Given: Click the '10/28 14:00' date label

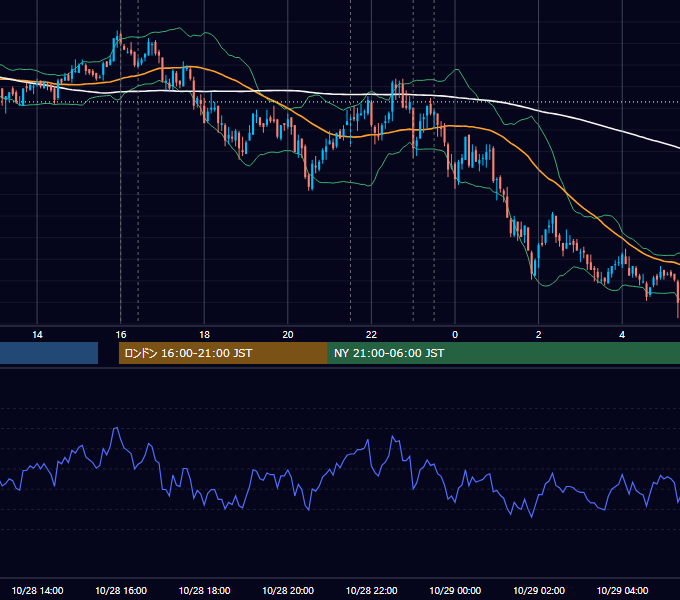Looking at the screenshot, I should tap(37, 590).
